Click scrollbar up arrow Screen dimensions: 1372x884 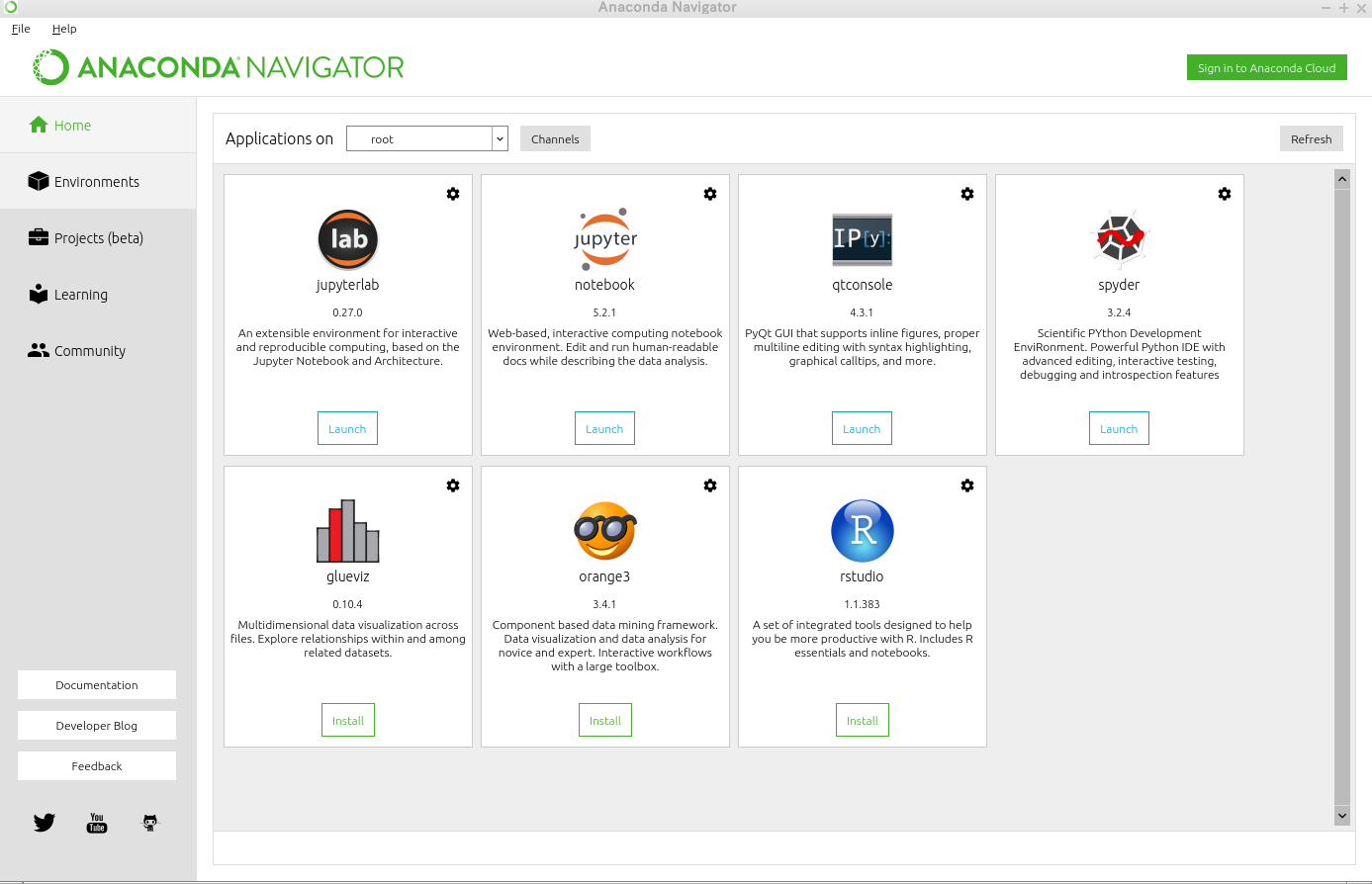(1342, 179)
